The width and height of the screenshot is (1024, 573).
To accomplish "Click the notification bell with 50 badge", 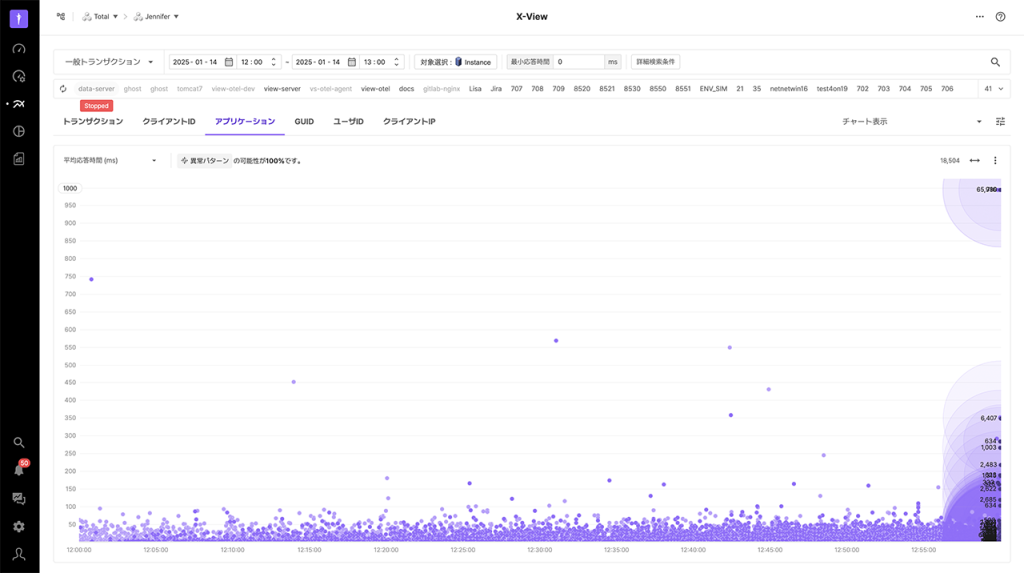I will [x=18, y=469].
